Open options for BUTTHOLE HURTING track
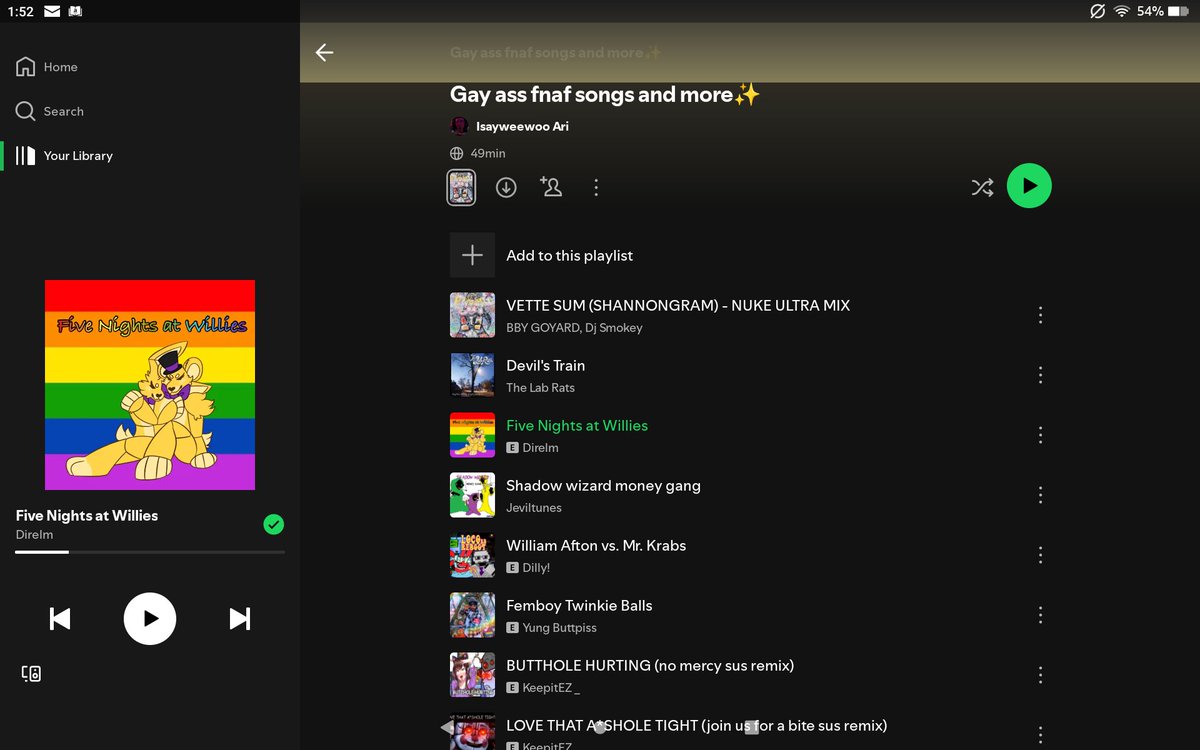This screenshot has width=1200, height=750. click(x=1040, y=675)
